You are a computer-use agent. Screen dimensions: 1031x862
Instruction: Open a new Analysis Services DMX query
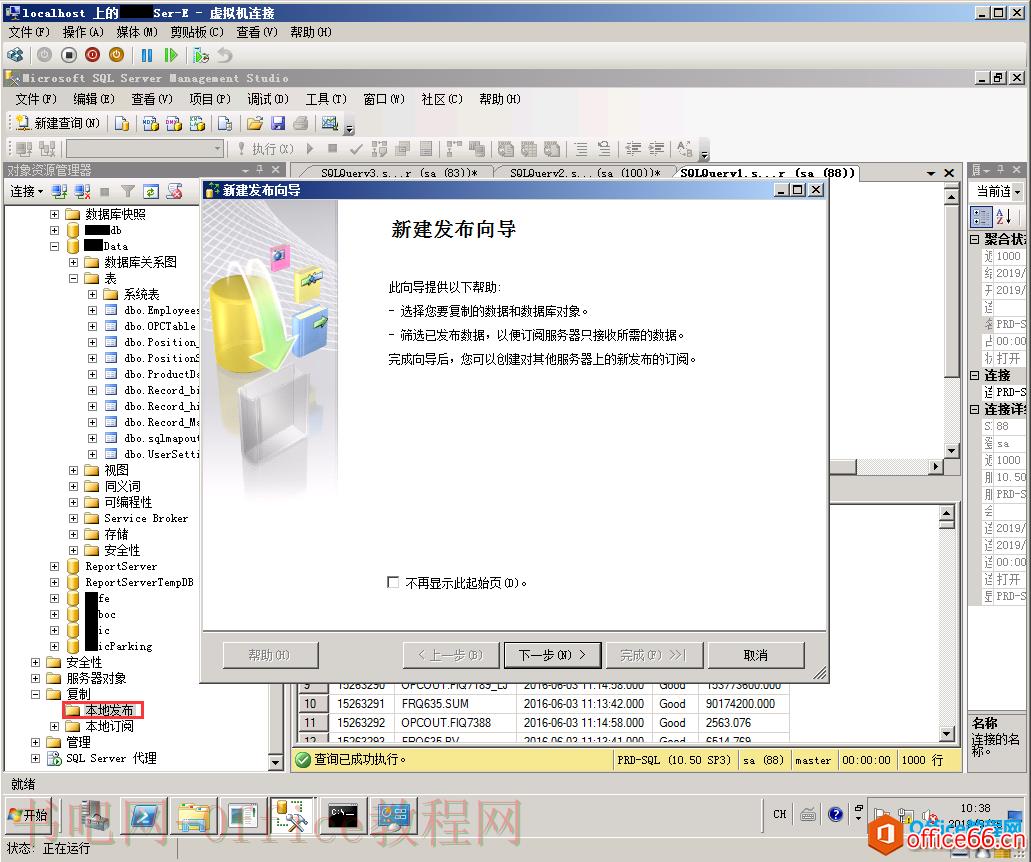click(174, 123)
